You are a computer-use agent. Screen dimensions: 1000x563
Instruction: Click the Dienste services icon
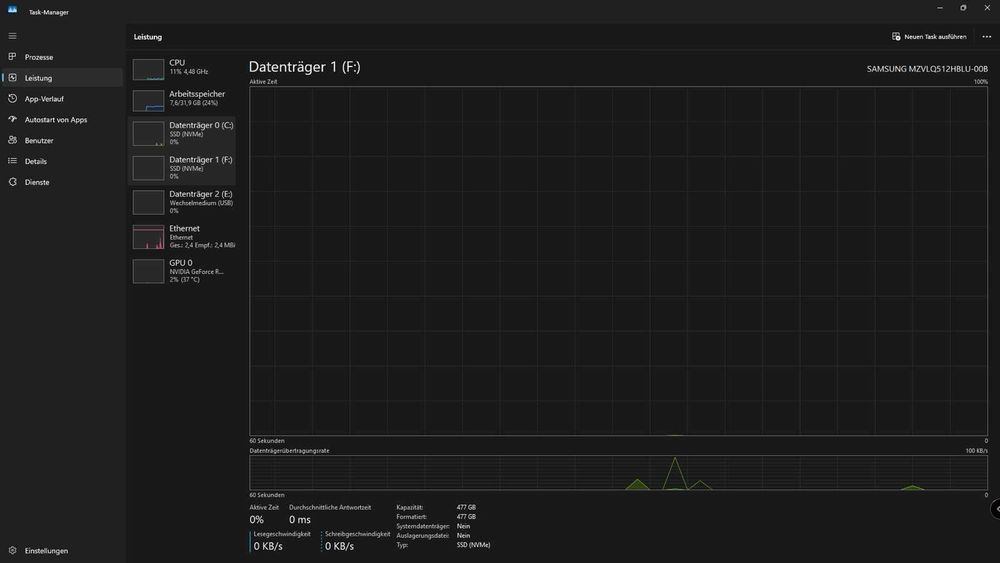(12, 182)
